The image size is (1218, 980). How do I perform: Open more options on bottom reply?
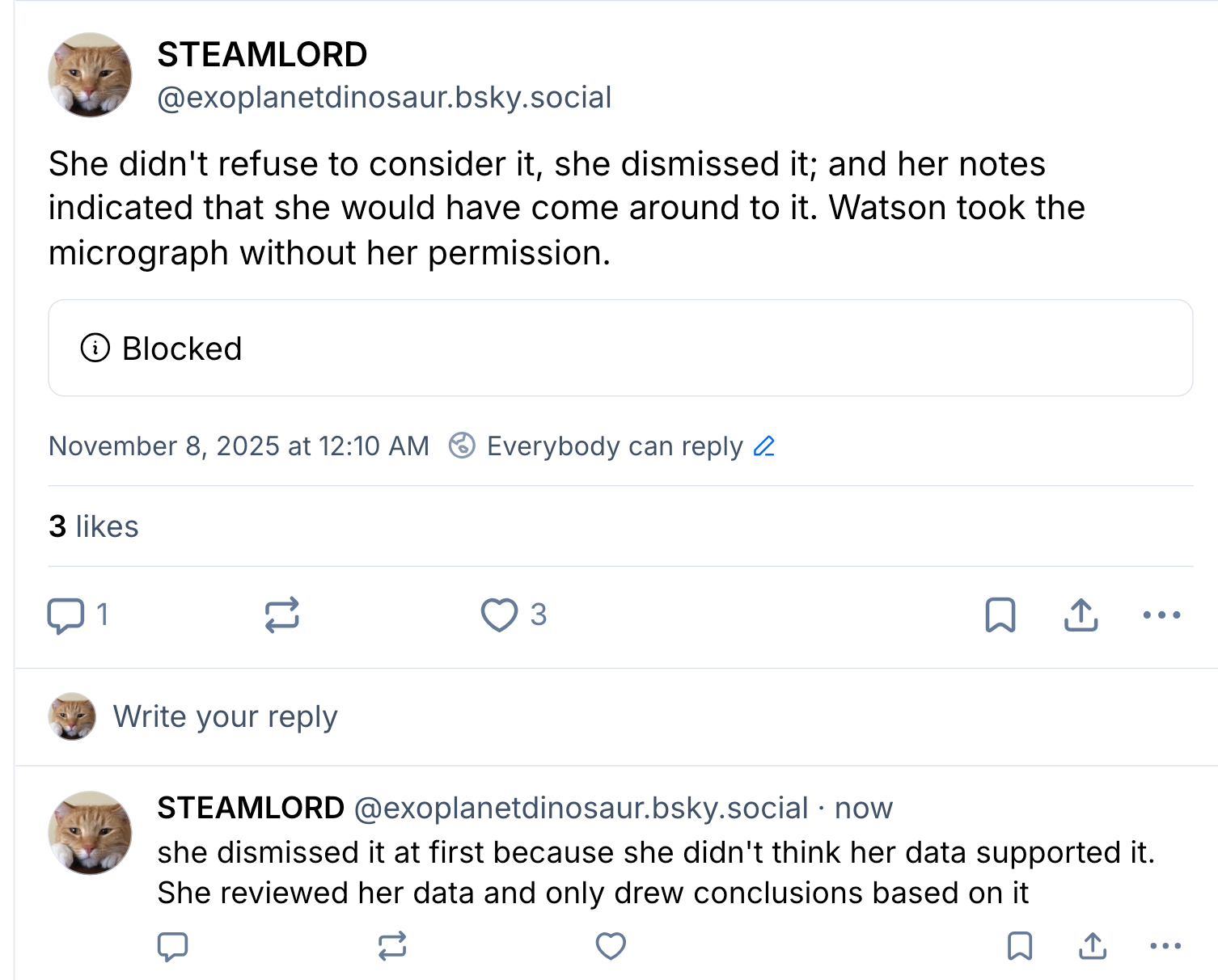point(1165,945)
